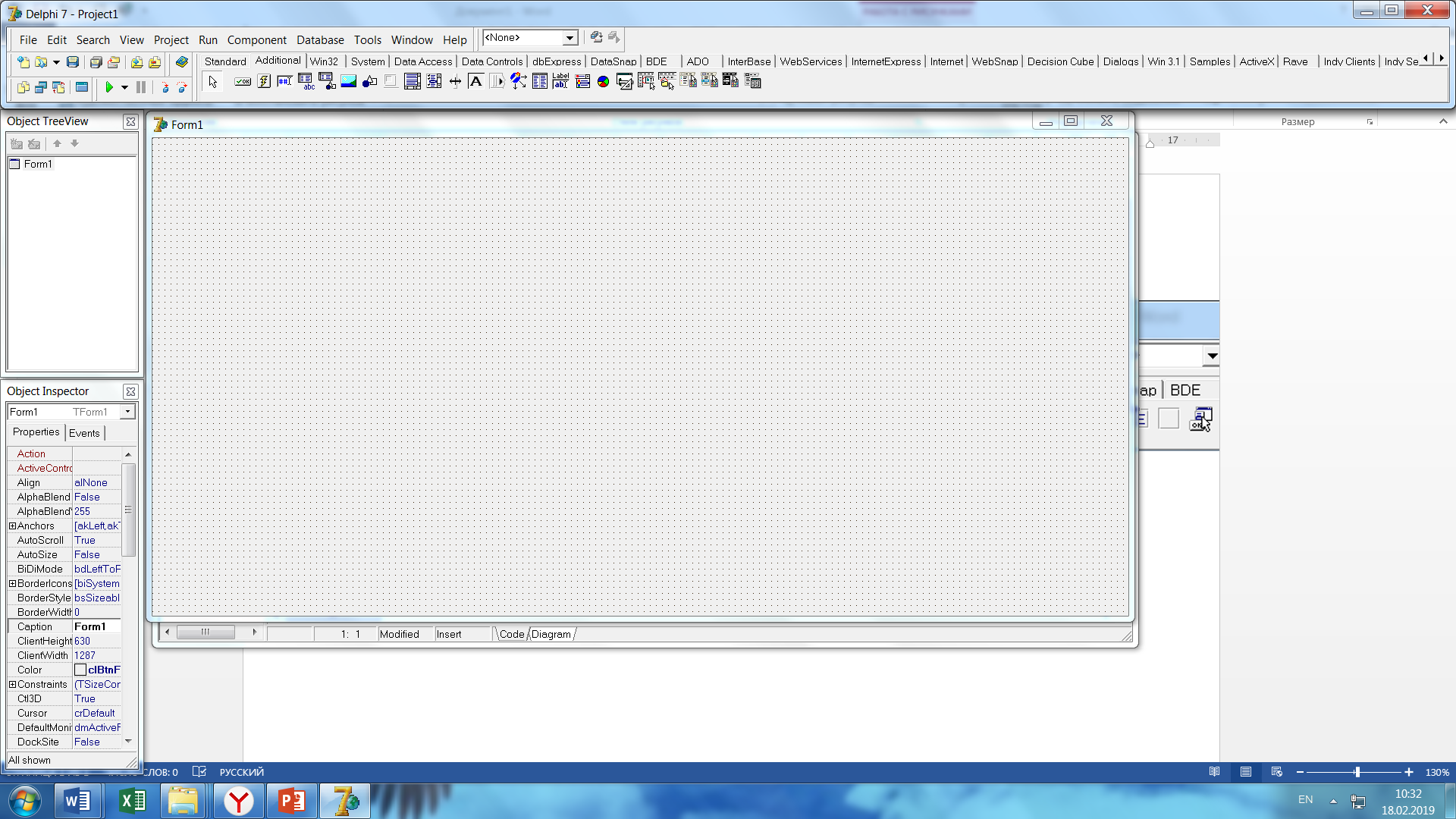
Task: Open Excel from the taskbar
Action: (133, 801)
